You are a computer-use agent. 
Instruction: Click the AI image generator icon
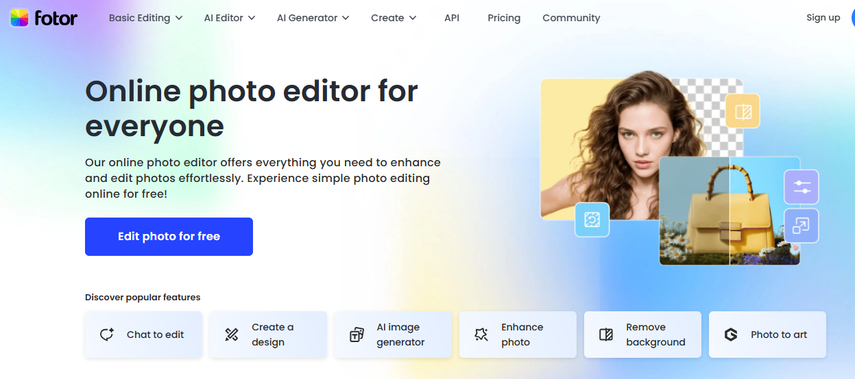tap(357, 334)
